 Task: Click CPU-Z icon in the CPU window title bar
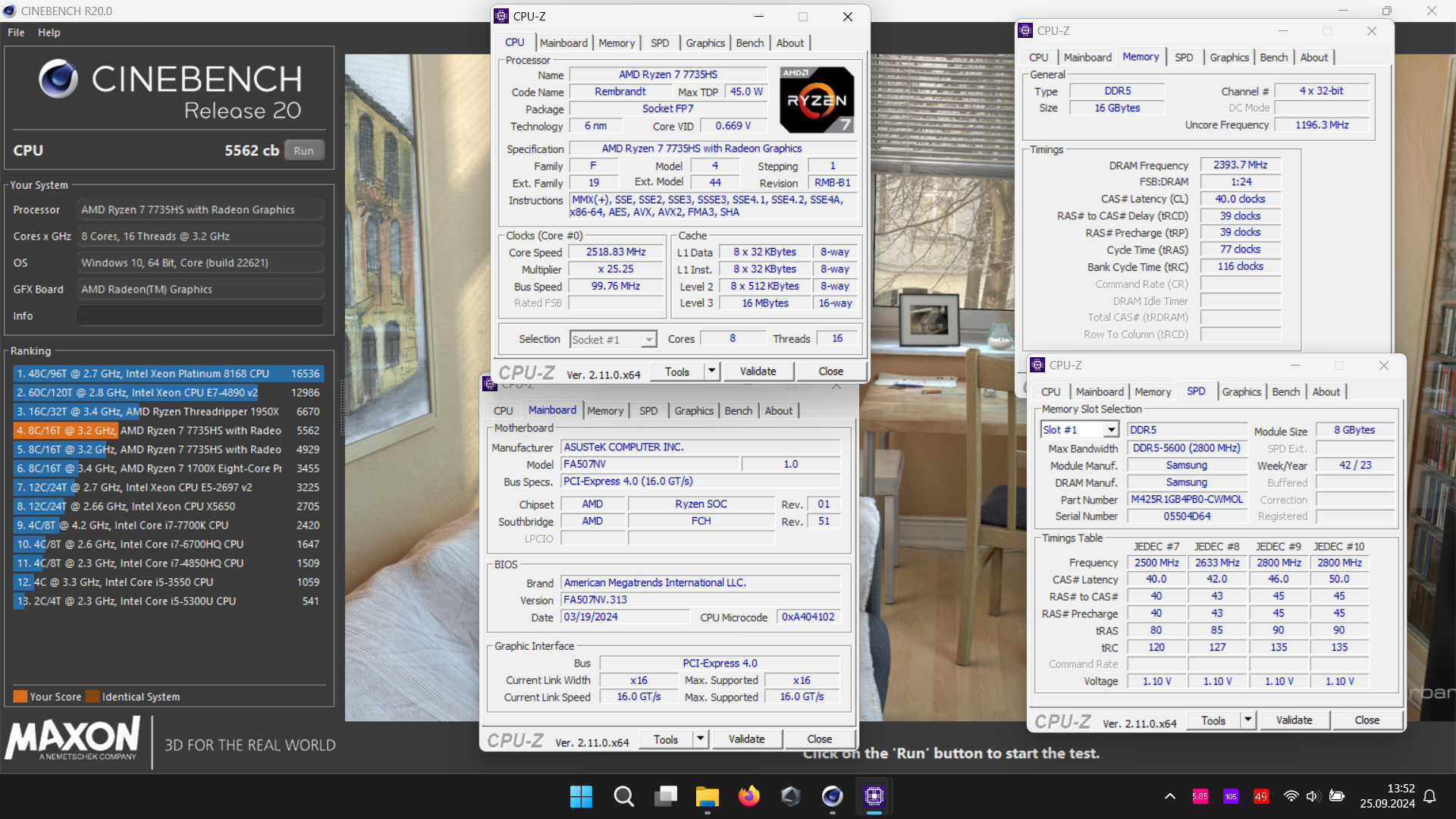tap(501, 16)
